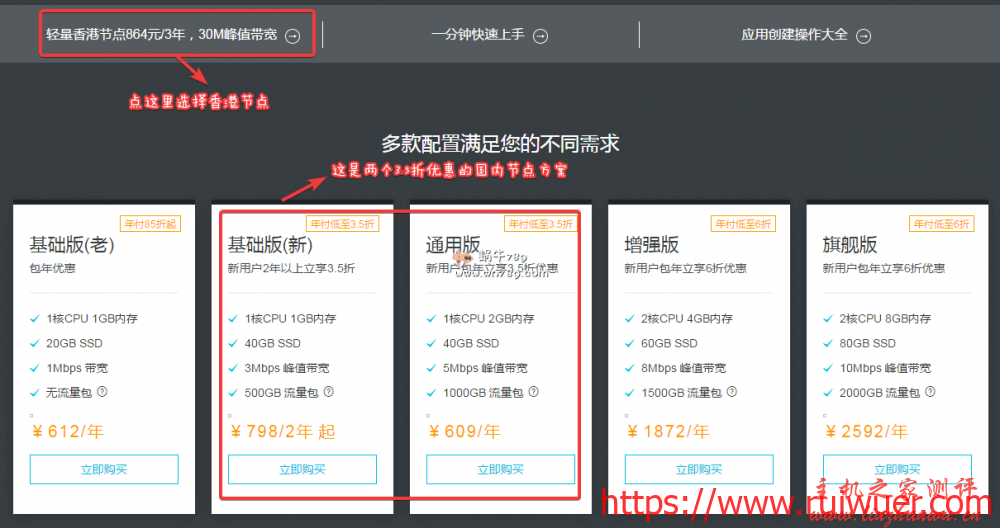Click the arrow icon after the Hong Kong node promo

292,36
